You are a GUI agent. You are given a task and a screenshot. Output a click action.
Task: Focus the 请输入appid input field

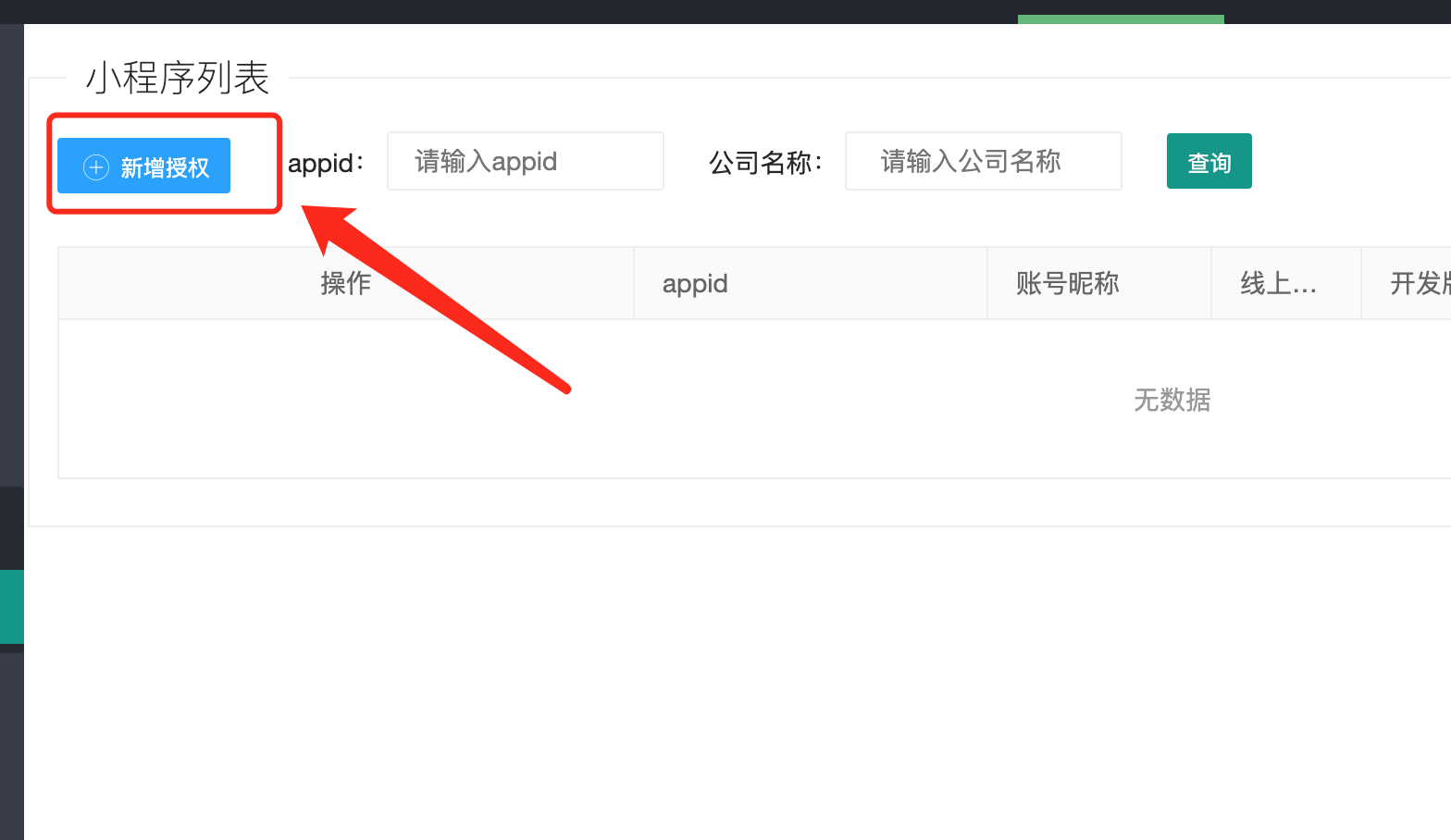point(526,161)
